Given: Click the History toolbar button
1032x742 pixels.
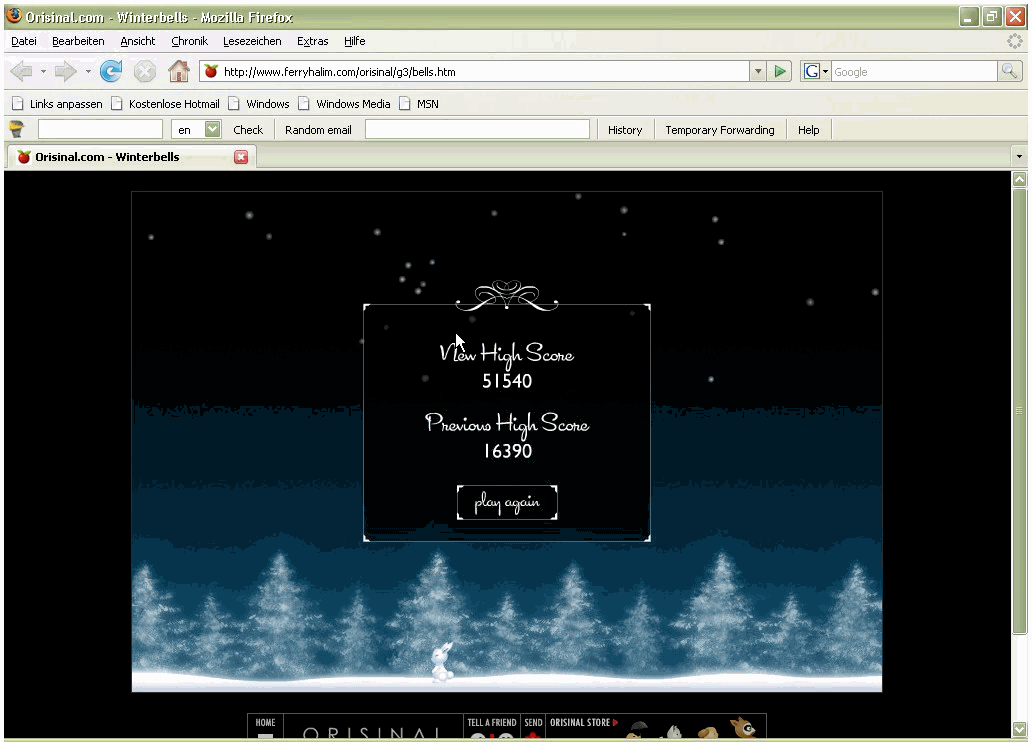Looking at the screenshot, I should pos(625,130).
